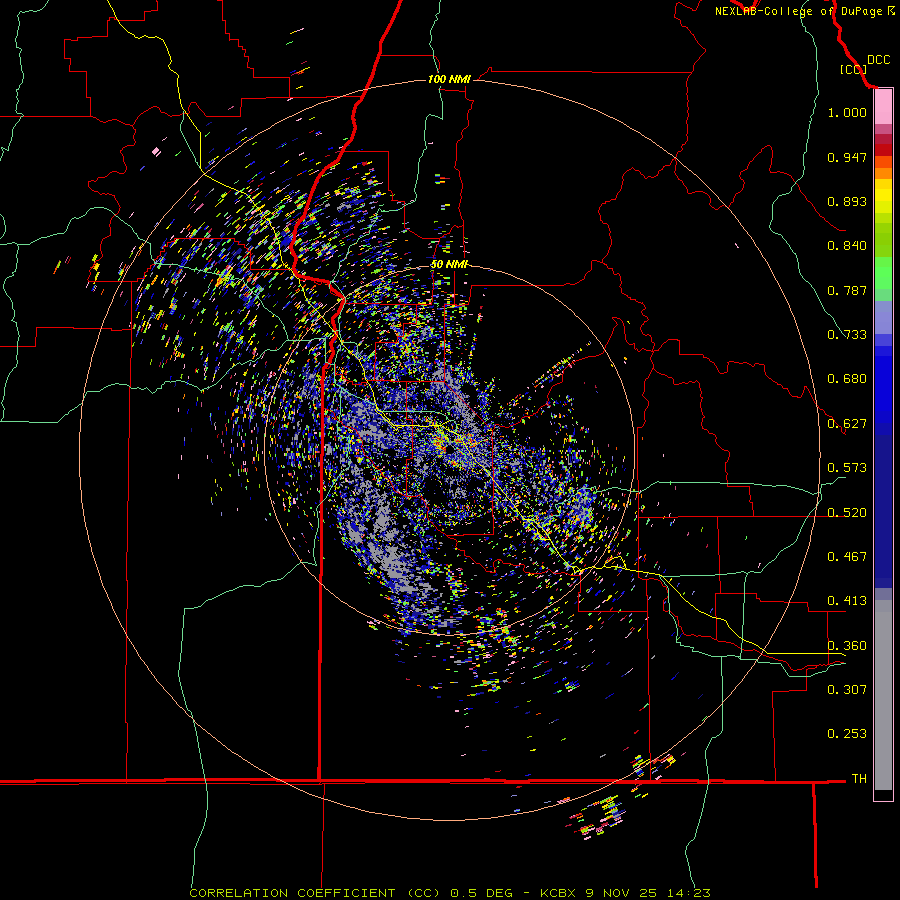Screen dimensions: 900x900
Task: Click the 50 NMI range ring label
Action: [449, 264]
